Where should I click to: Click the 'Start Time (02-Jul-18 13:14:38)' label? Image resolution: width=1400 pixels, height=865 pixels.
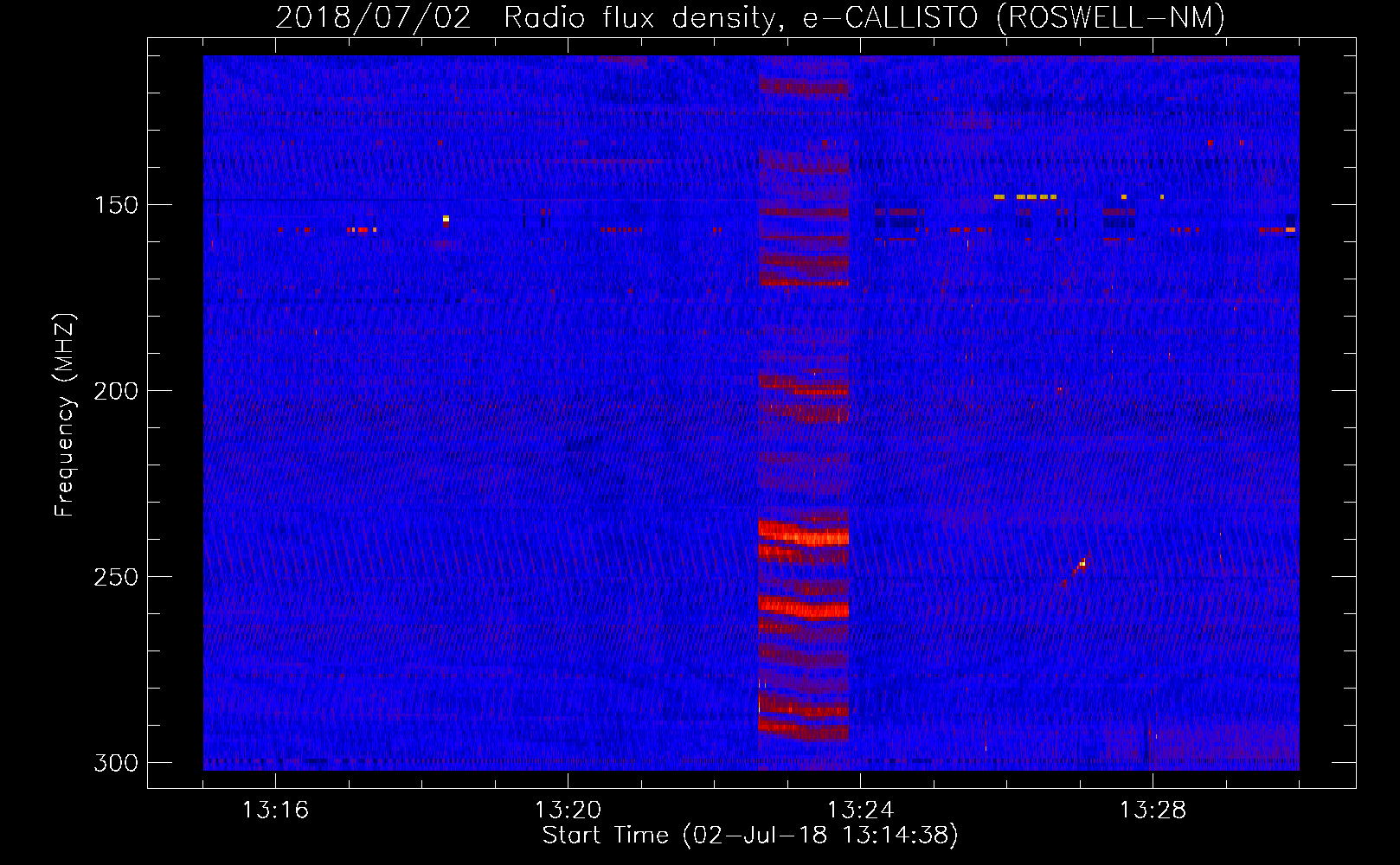point(750,836)
